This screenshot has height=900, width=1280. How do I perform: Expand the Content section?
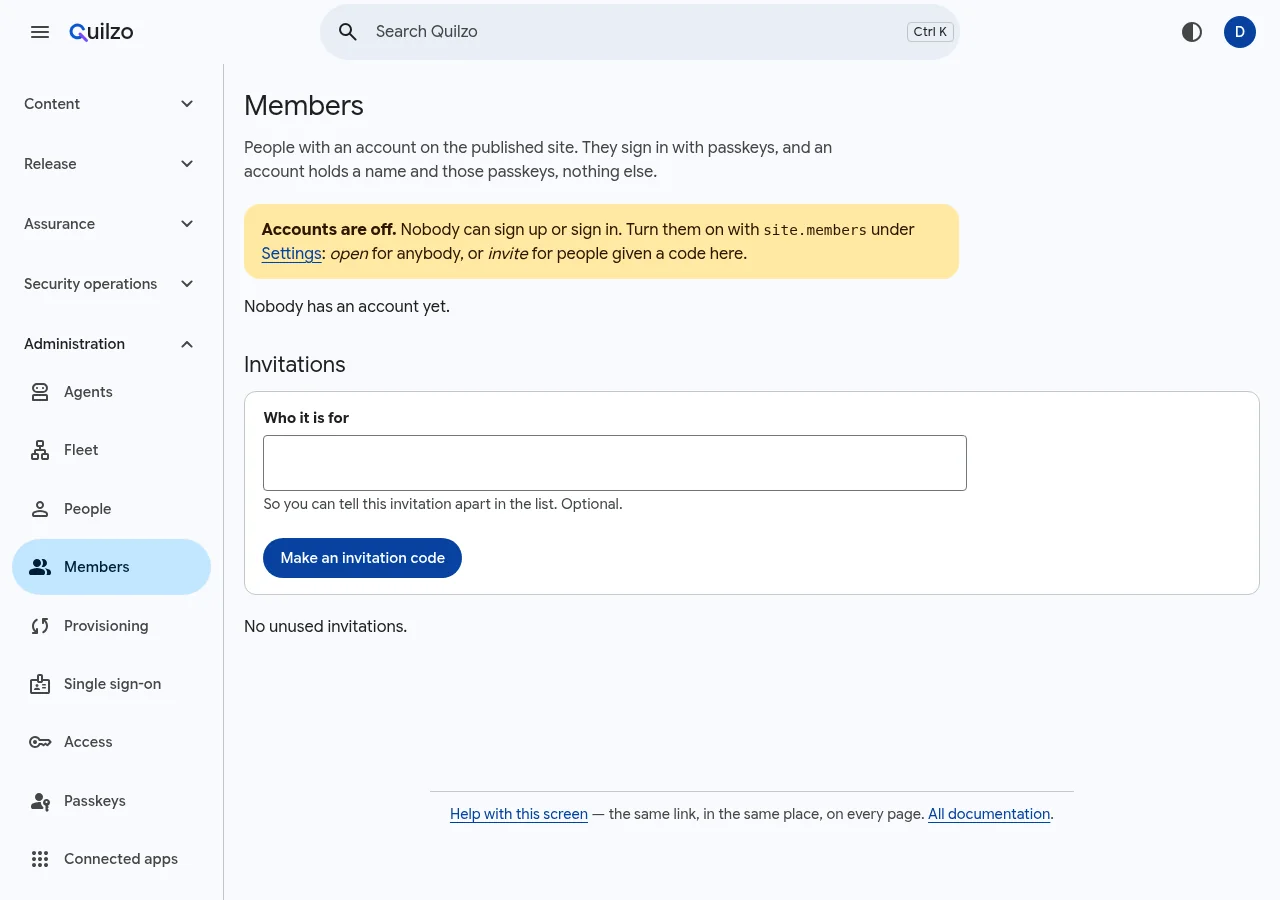tap(111, 104)
